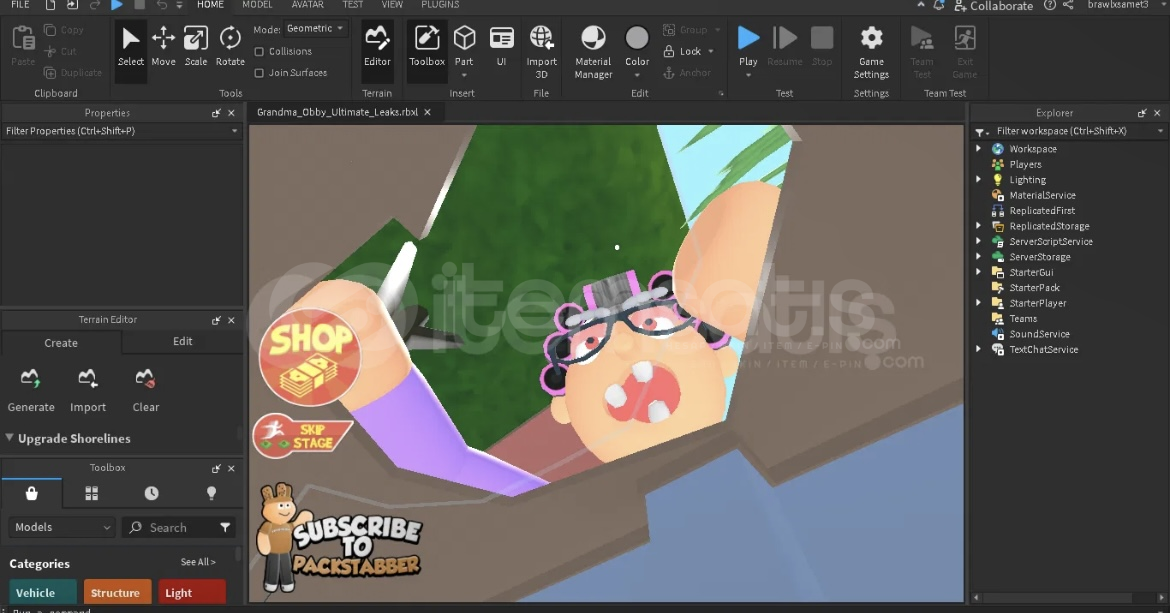Switch to the AVATAR ribbon tab
The image size is (1170, 613).
[307, 4]
